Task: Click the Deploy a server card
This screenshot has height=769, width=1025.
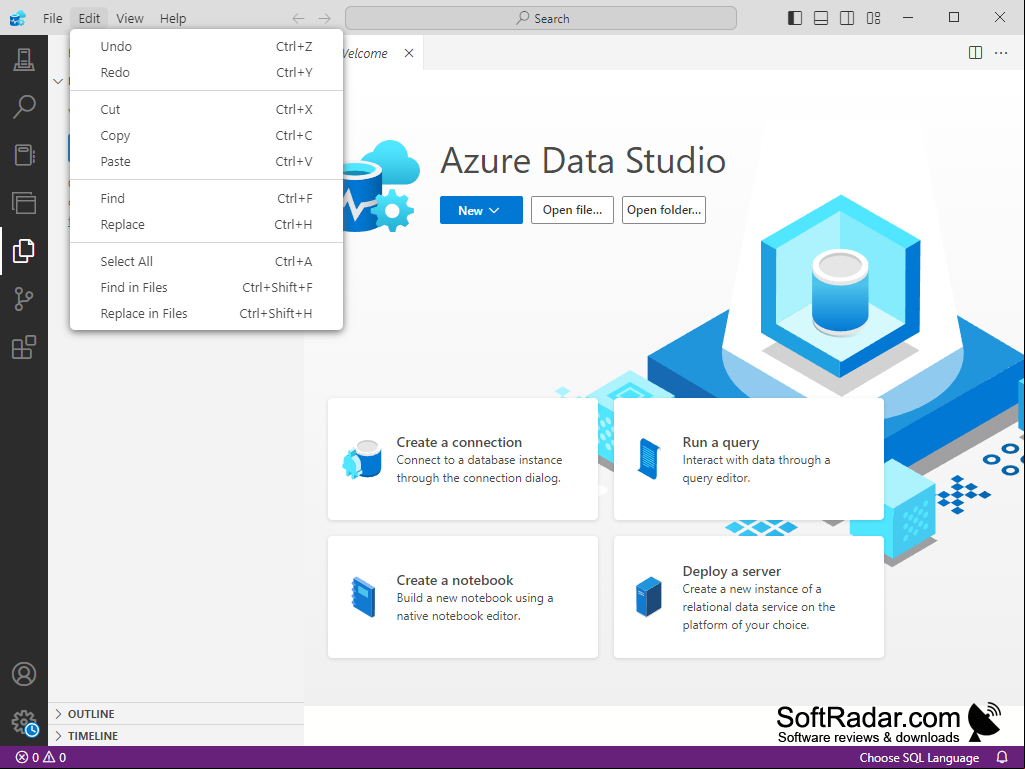Action: click(748, 597)
